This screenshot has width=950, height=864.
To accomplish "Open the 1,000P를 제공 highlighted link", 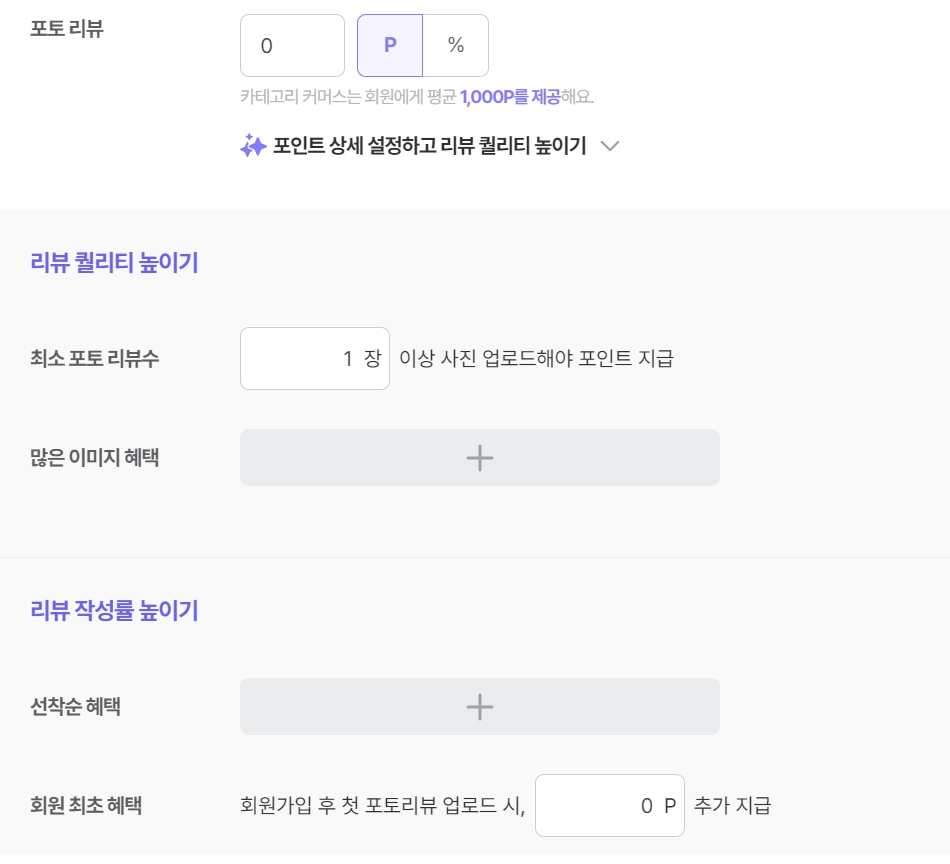I will tap(510, 97).
